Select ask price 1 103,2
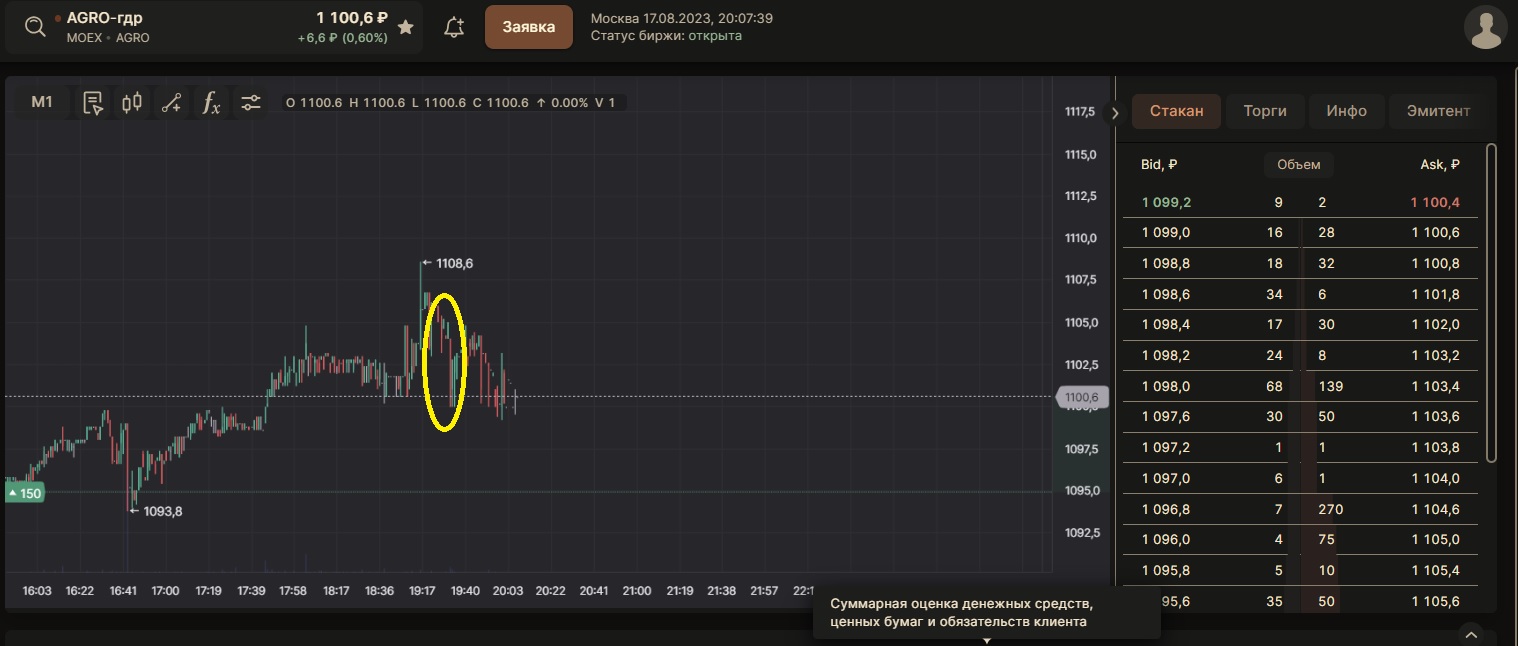Viewport: 1518px width, 646px height. [x=1435, y=356]
